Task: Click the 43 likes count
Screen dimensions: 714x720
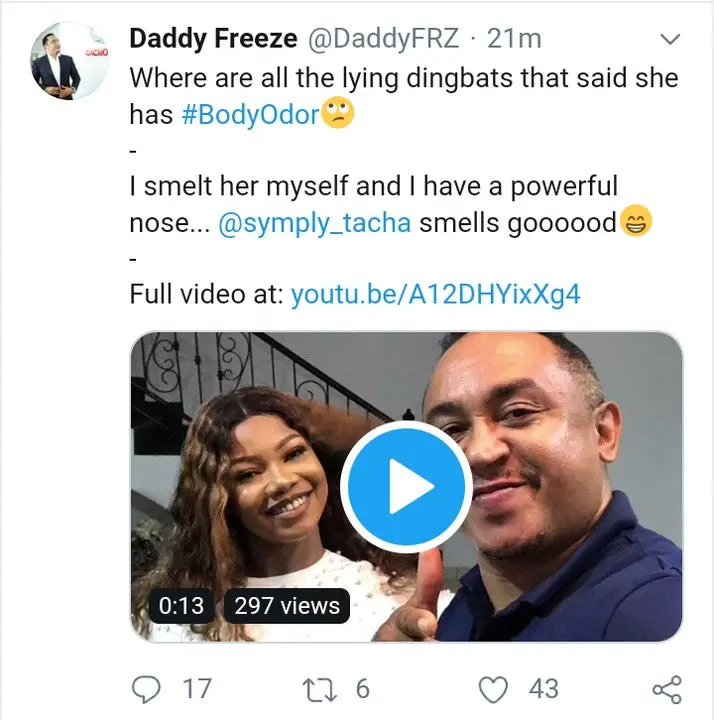Action: point(543,689)
